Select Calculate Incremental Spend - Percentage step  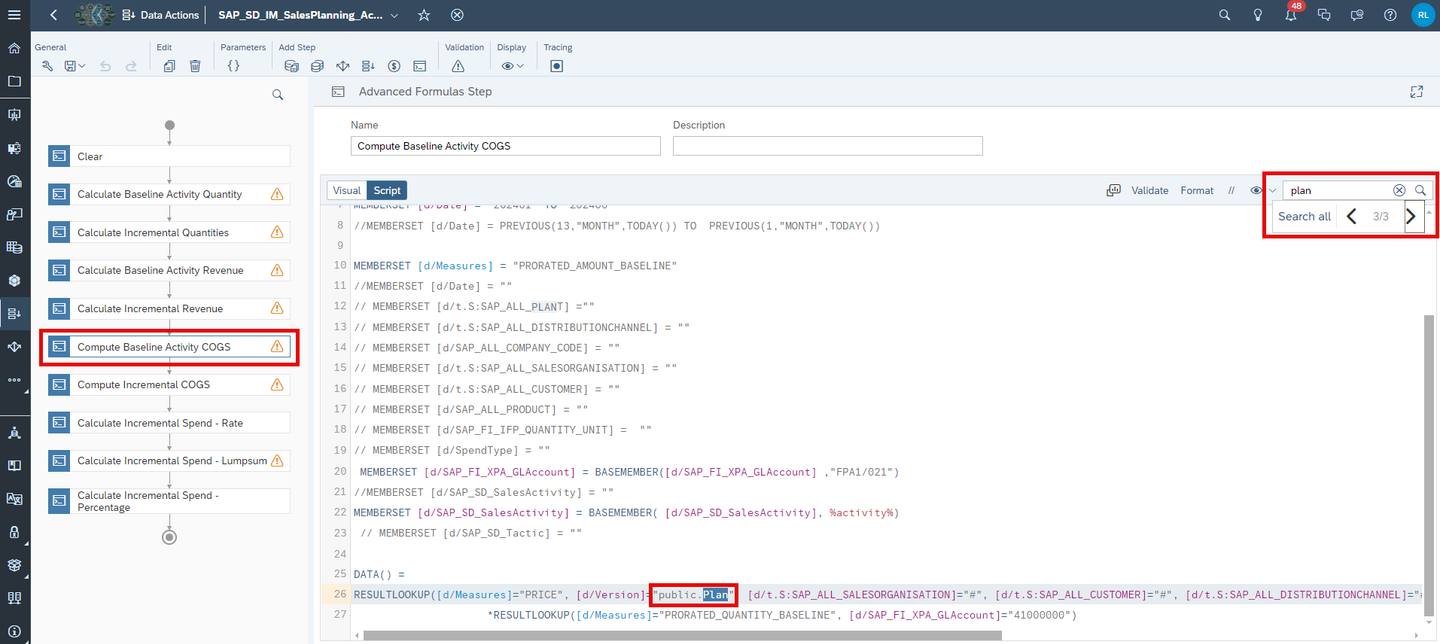[169, 501]
